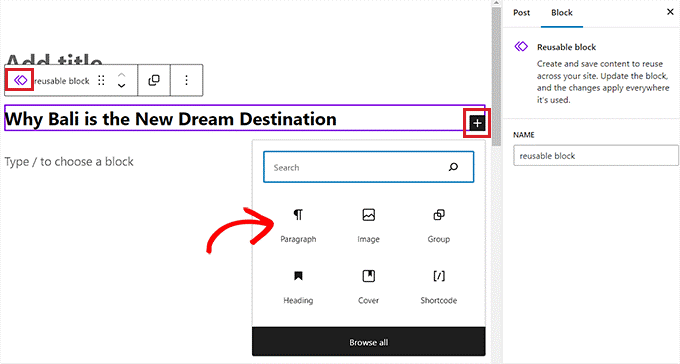Select the Shortcode block
This screenshot has width=680, height=364.
[439, 287]
